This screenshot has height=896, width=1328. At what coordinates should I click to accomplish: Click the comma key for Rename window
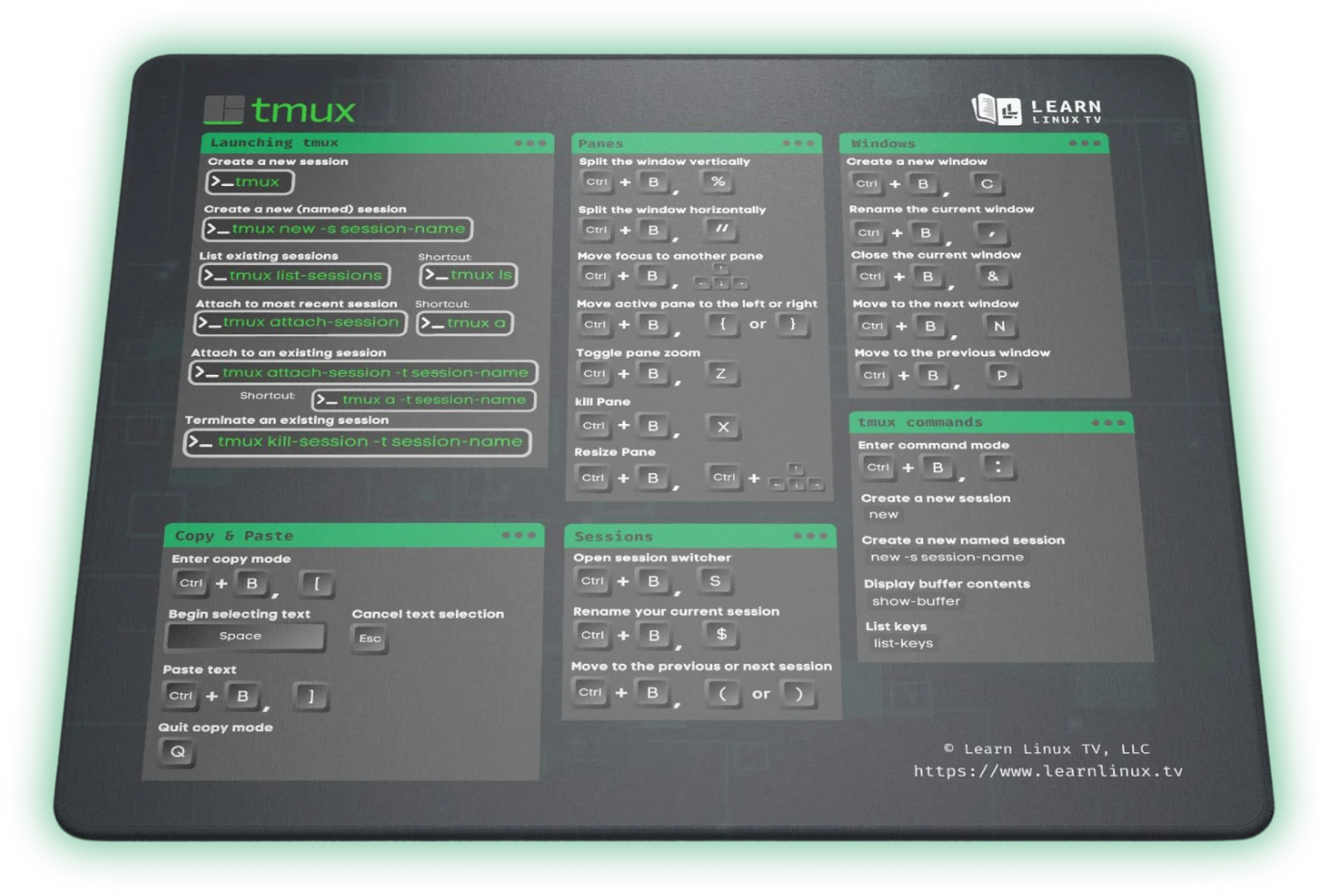click(991, 233)
